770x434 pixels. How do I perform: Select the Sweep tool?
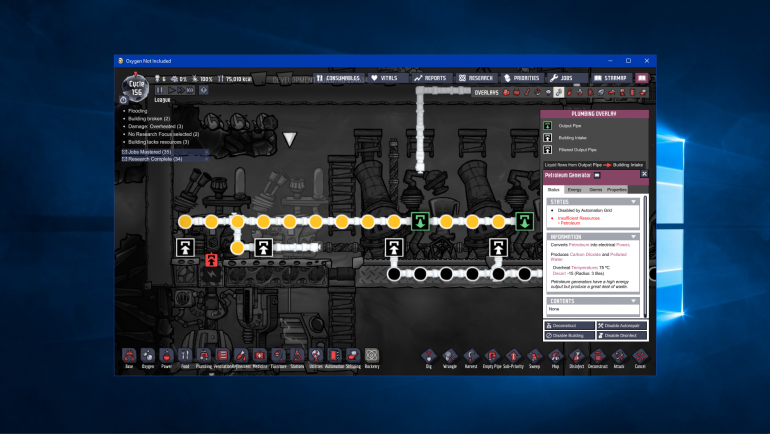click(534, 355)
